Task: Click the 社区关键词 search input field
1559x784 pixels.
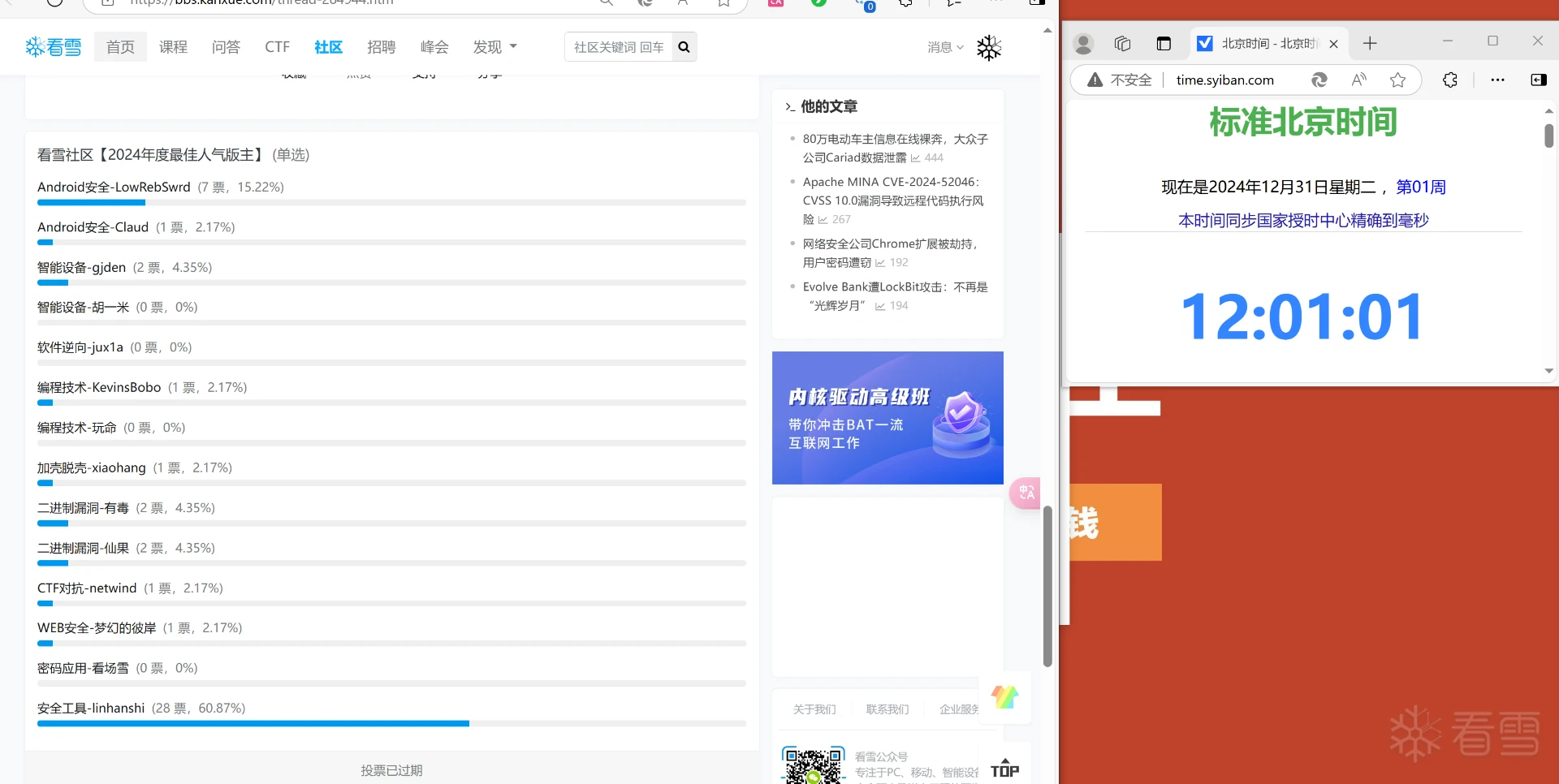Action: point(619,47)
